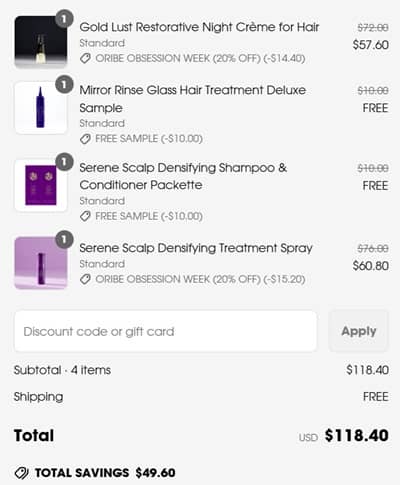Click FREE SAMPLE tag icon for Mirror Rinse
Screen dimensions: 400x485
[x=85, y=139]
